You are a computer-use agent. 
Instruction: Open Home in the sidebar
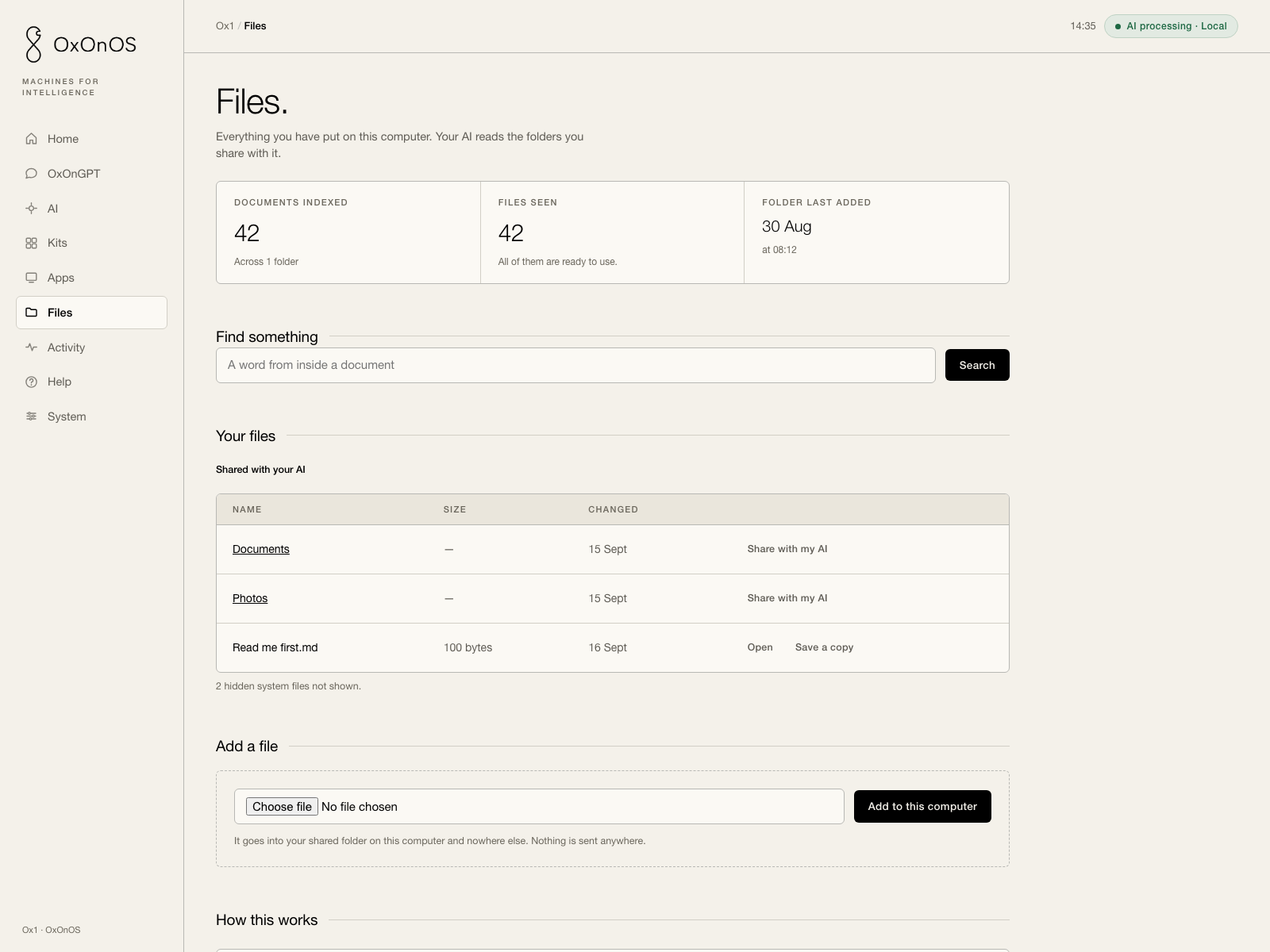click(91, 139)
